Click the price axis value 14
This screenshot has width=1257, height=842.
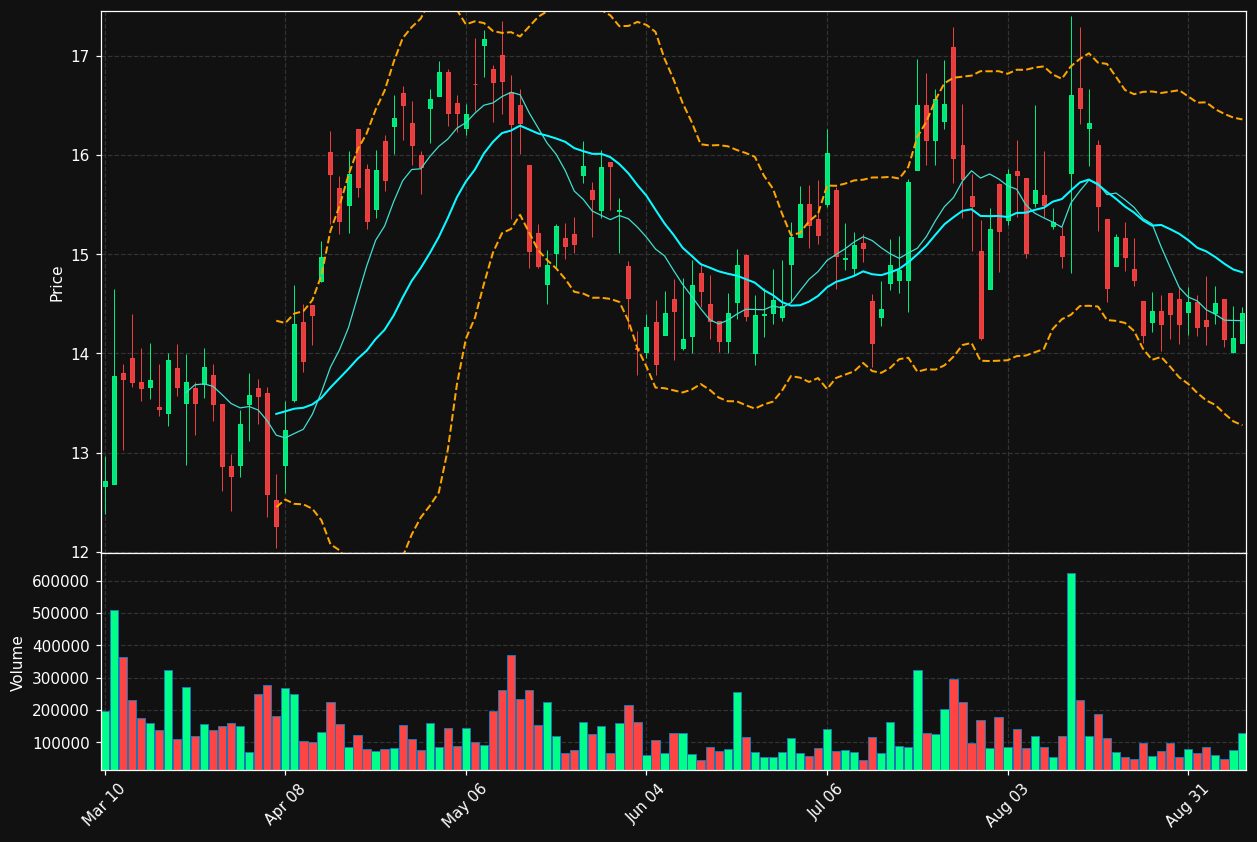[79, 354]
